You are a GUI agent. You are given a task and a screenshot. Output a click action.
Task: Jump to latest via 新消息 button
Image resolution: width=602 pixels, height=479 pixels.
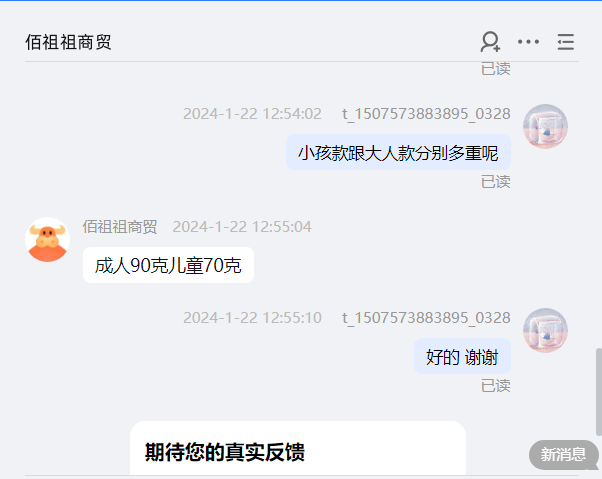(563, 455)
